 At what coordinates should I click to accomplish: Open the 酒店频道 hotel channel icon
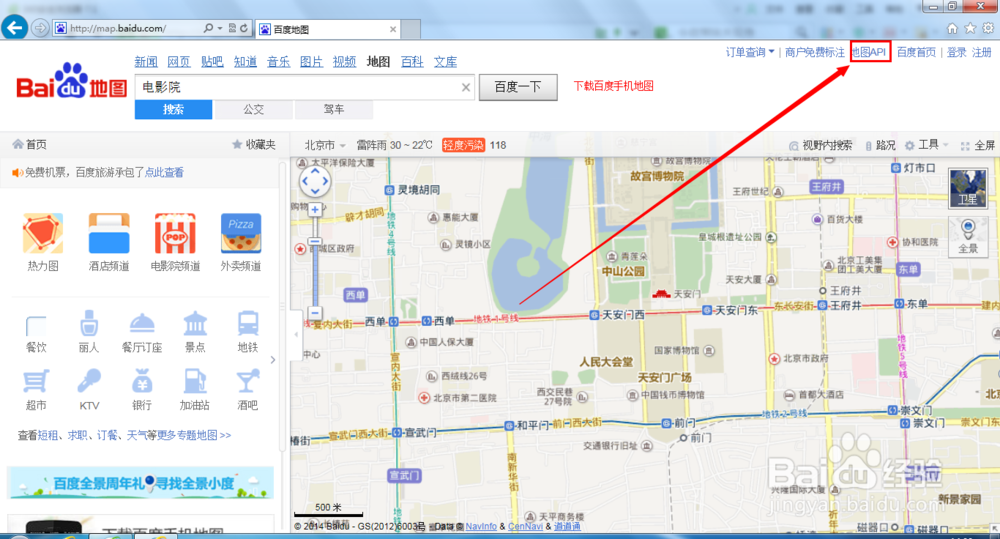[109, 234]
